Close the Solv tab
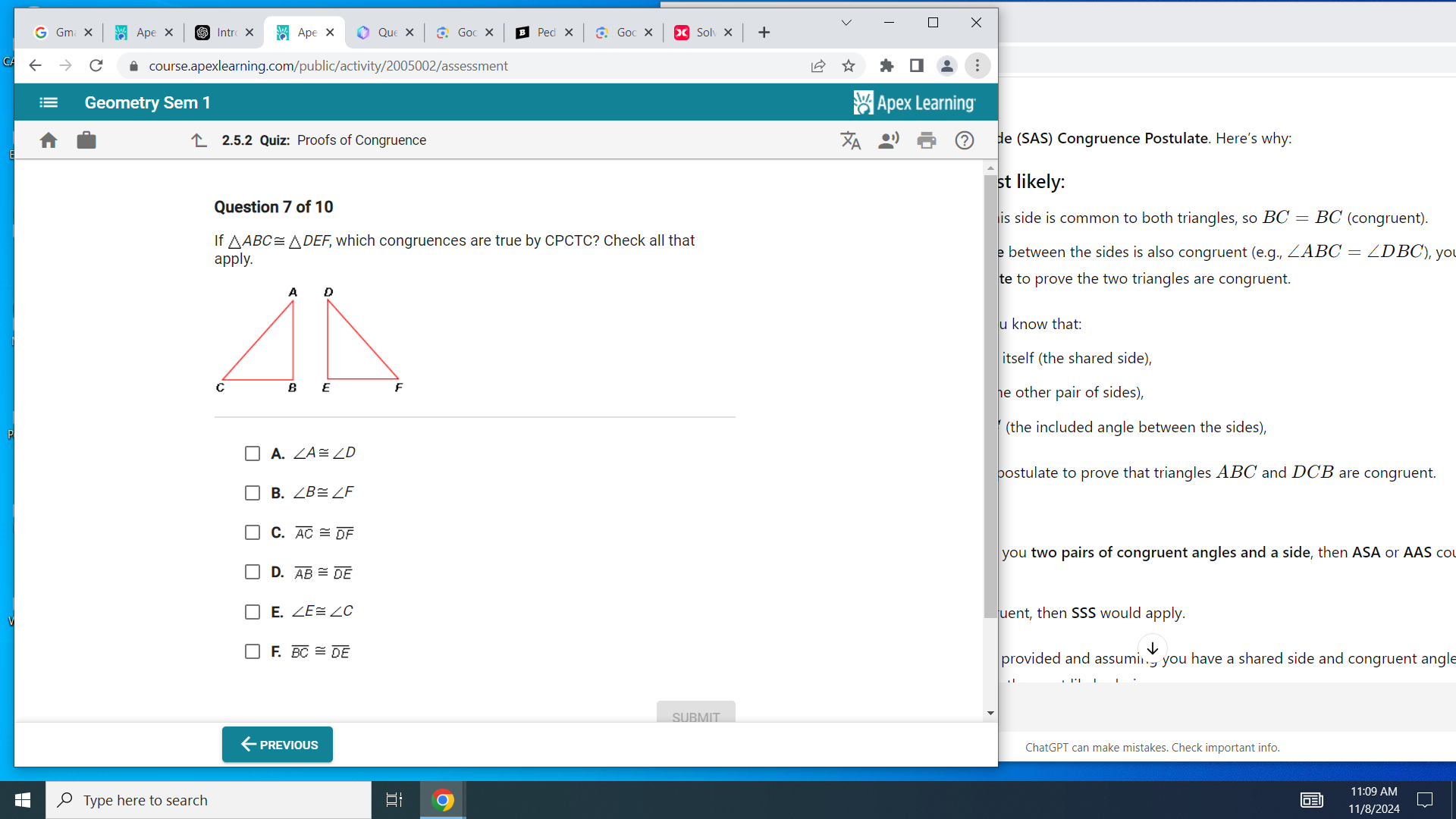The width and height of the screenshot is (1456, 819). coord(728,33)
